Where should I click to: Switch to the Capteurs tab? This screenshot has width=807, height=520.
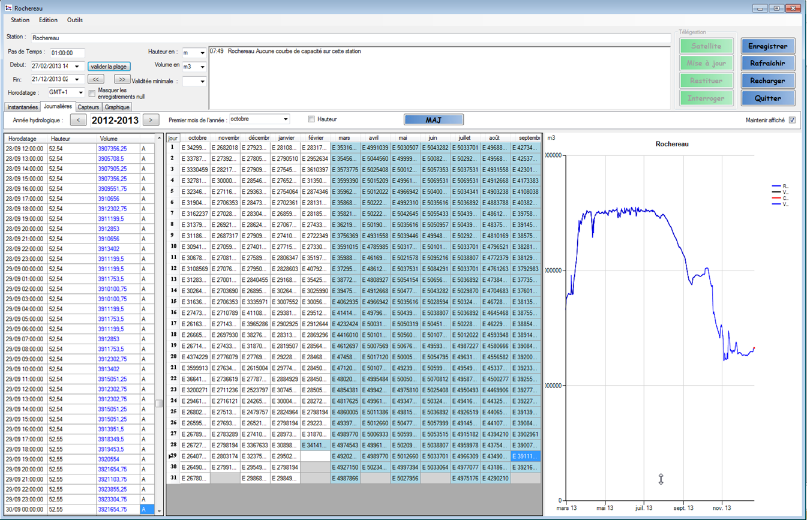coord(89,107)
